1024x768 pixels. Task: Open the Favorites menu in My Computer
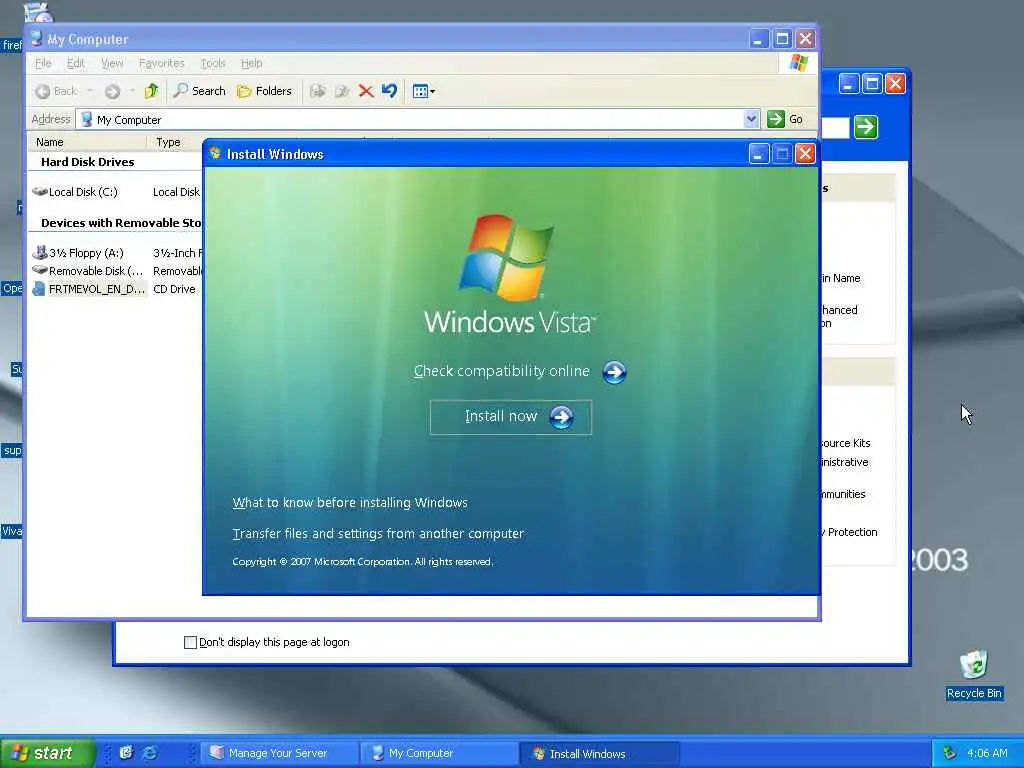[x=161, y=63]
